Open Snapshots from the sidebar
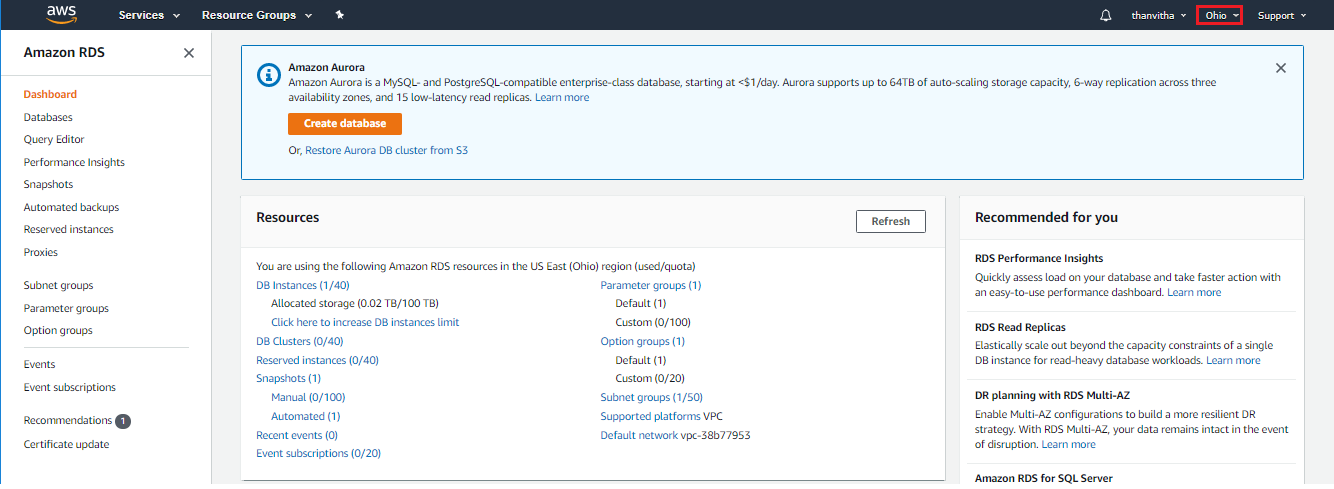 [x=49, y=185]
